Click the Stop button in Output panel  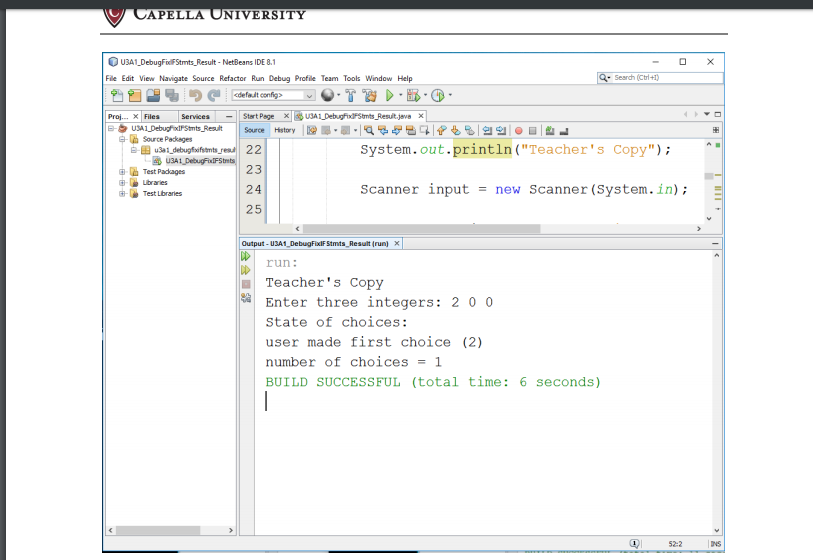(x=246, y=284)
